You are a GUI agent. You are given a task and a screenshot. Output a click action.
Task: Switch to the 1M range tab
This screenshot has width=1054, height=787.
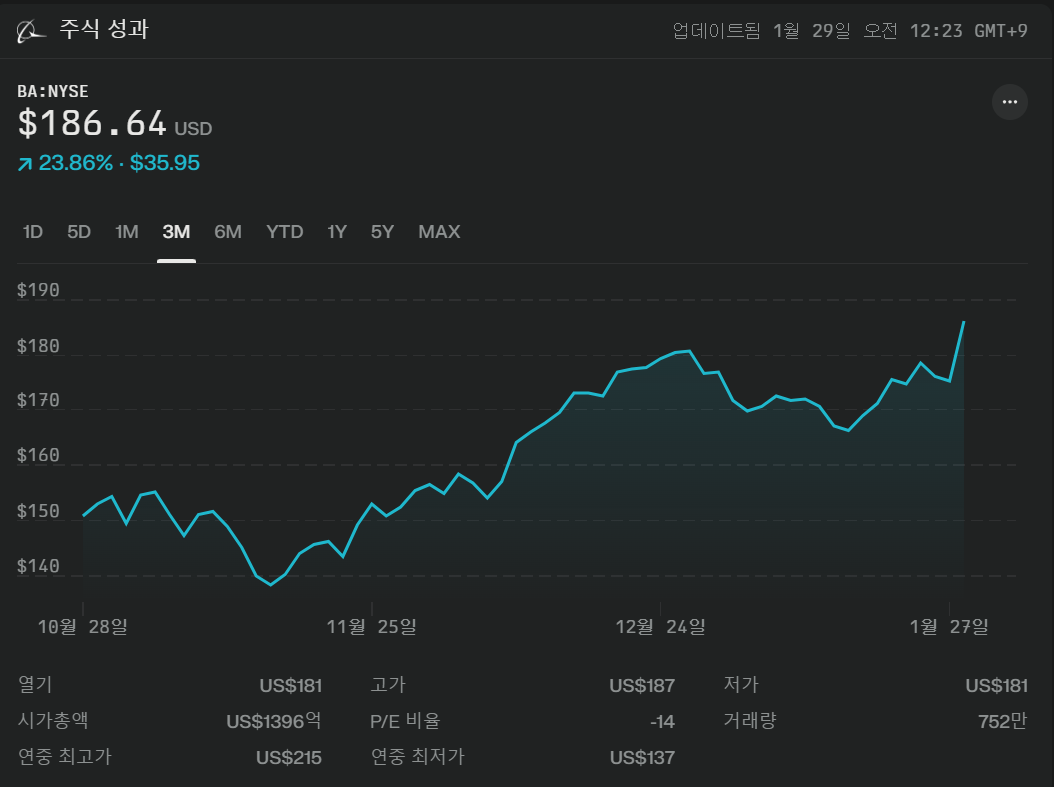tap(126, 232)
